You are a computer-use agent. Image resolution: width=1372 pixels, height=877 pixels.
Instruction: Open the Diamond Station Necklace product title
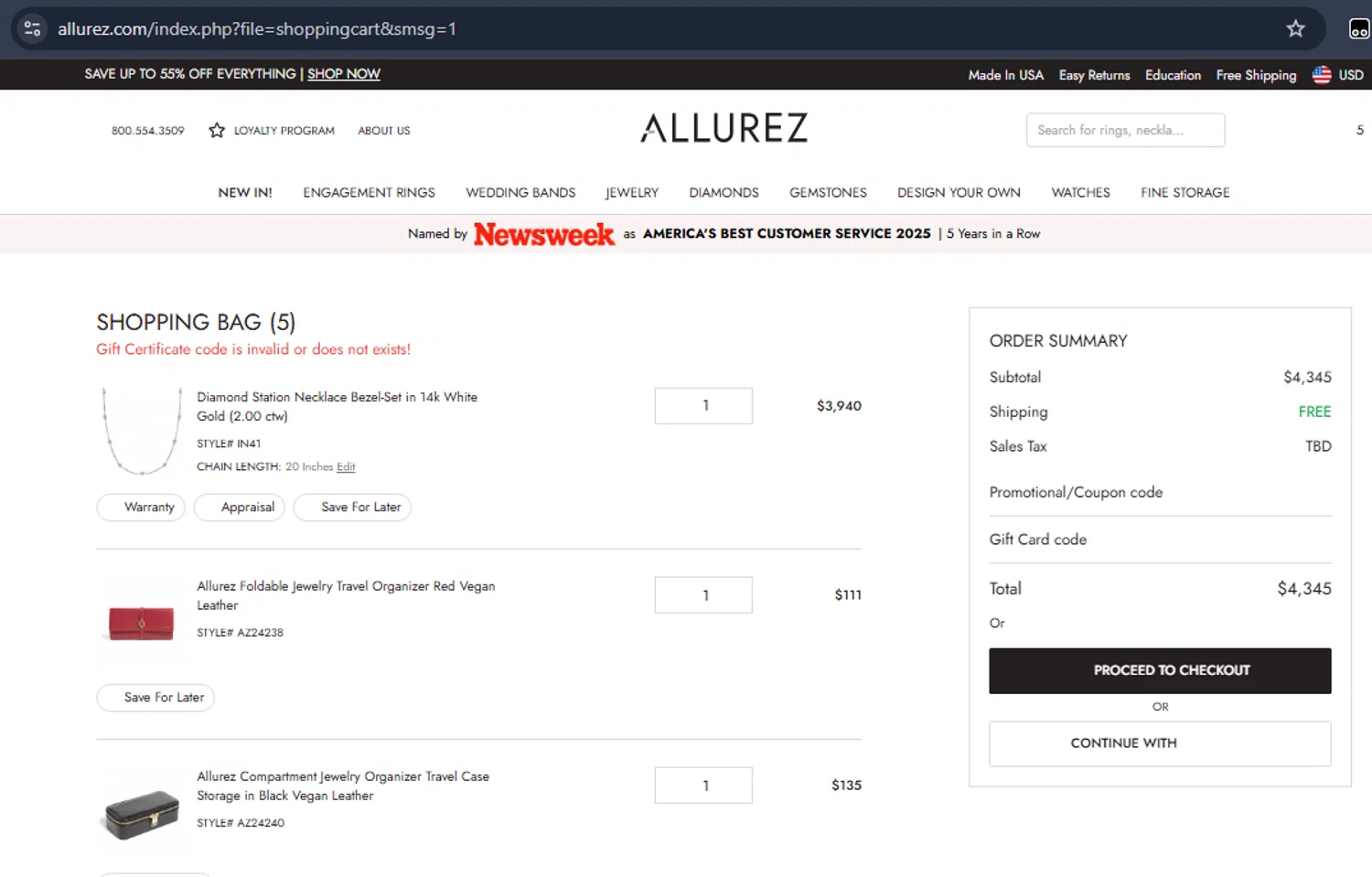(x=337, y=406)
